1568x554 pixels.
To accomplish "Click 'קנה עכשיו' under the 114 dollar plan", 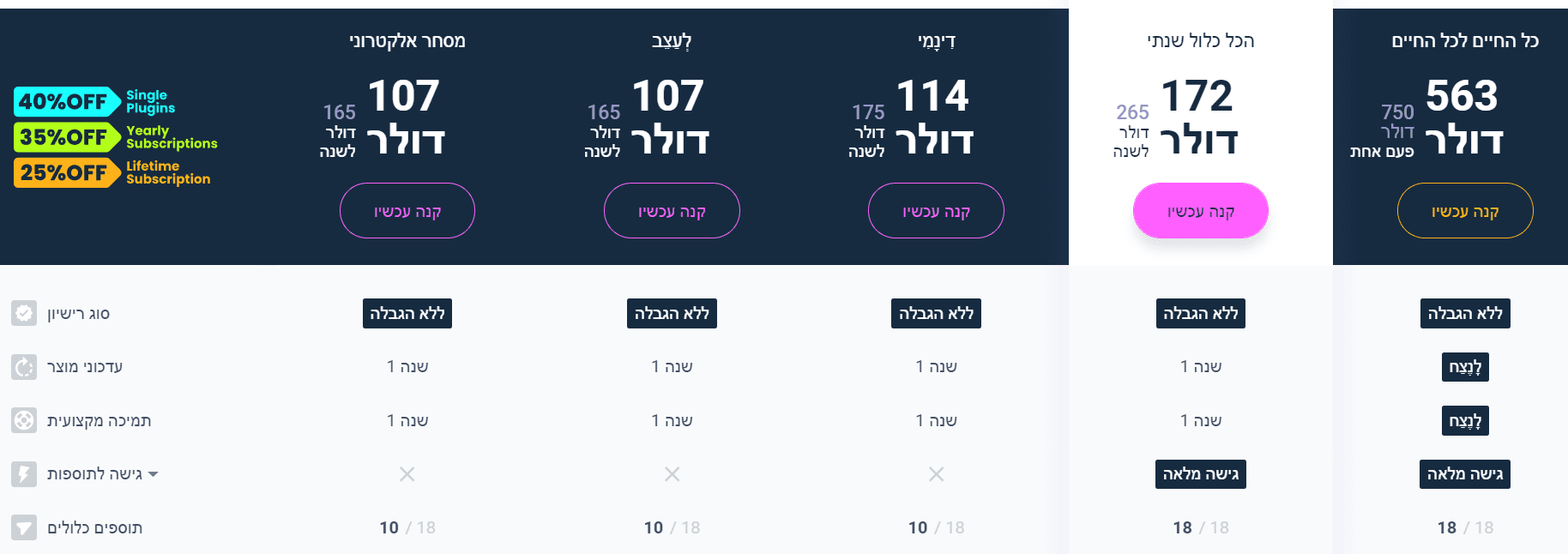I will (x=936, y=211).
